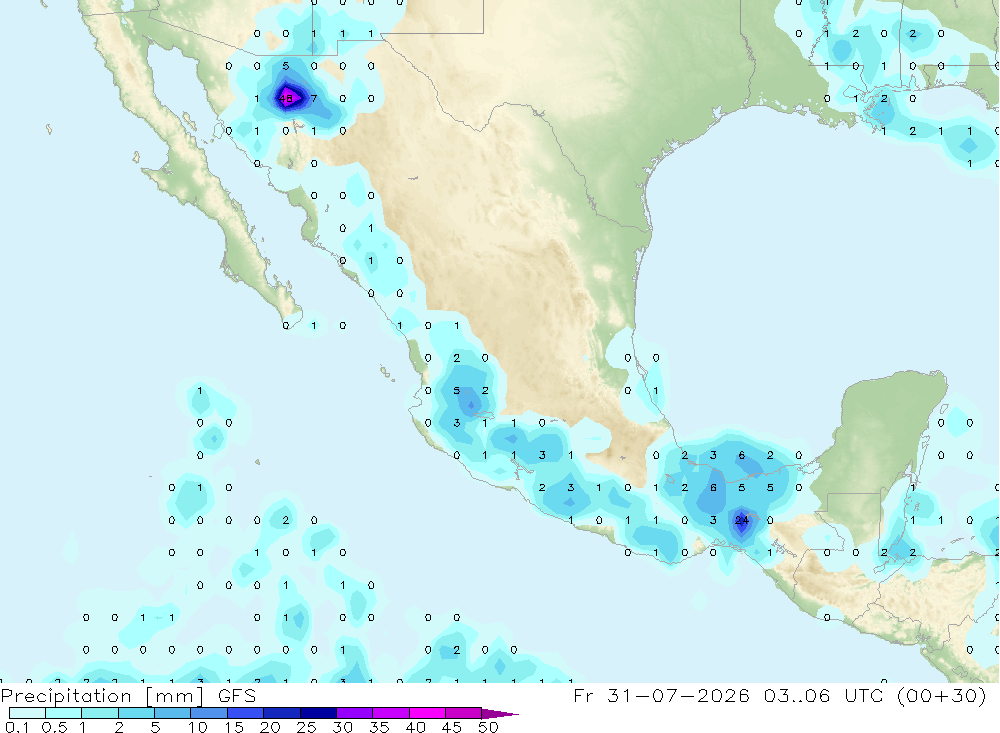Click the legend arrow tip above 50 mm
The width and height of the screenshot is (1000, 733).
(x=500, y=714)
